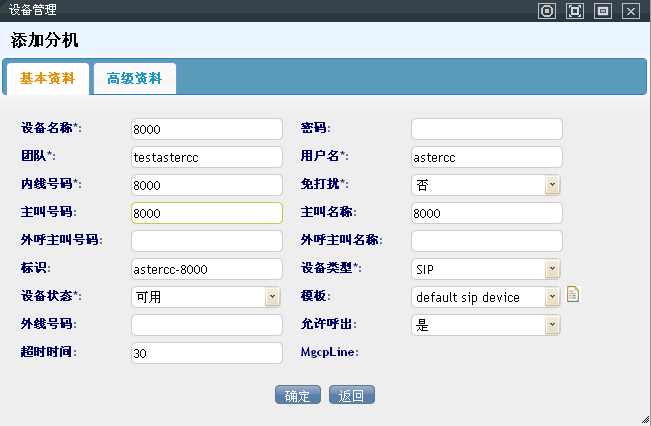
Task: Switch to the 高级资料 tab
Action: point(135,79)
